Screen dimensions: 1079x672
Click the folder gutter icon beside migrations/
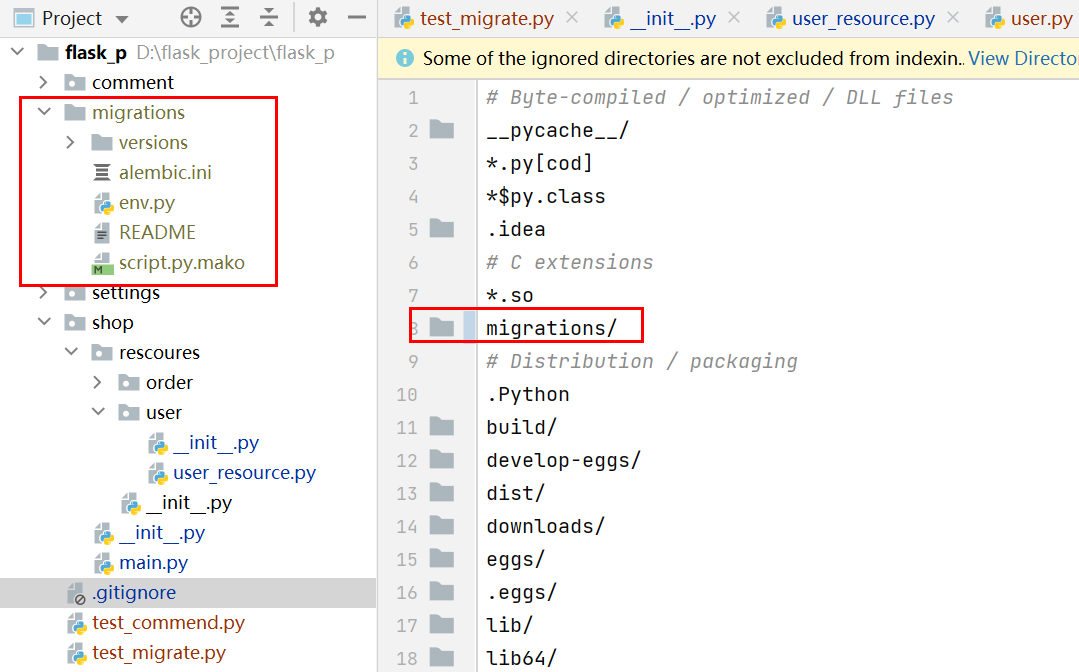442,327
